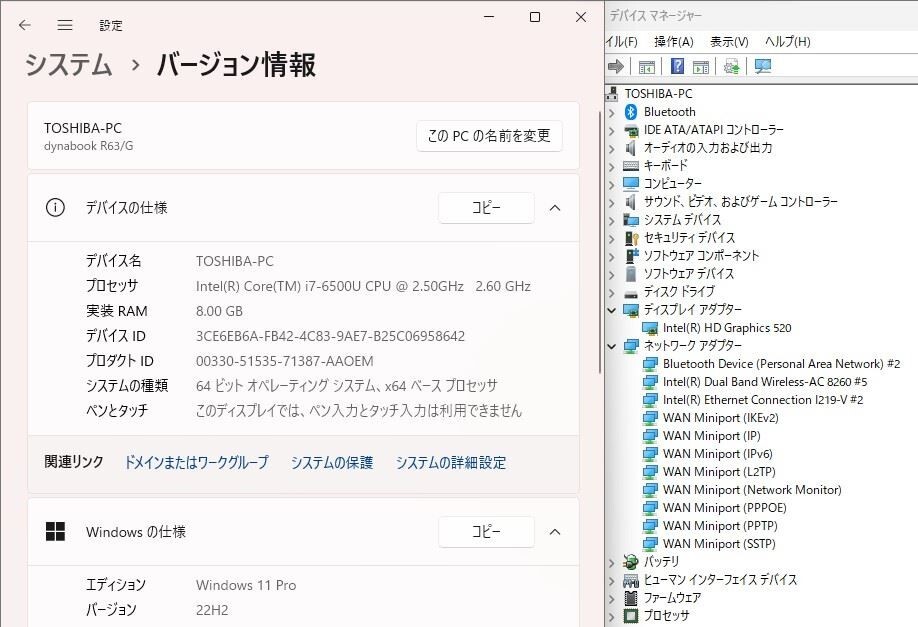The image size is (918, 627).
Task: Click Scan for hardware changes monitor icon
Action: click(763, 66)
